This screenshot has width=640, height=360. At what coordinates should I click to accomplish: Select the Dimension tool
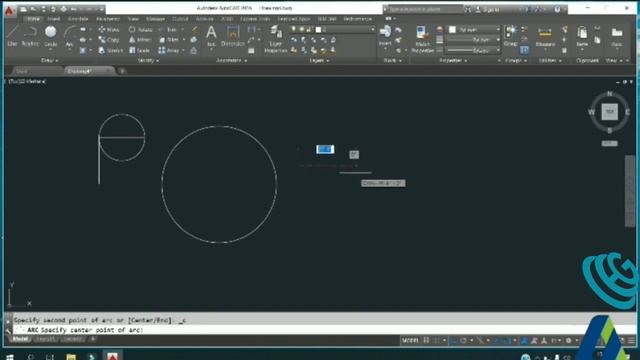pos(233,36)
